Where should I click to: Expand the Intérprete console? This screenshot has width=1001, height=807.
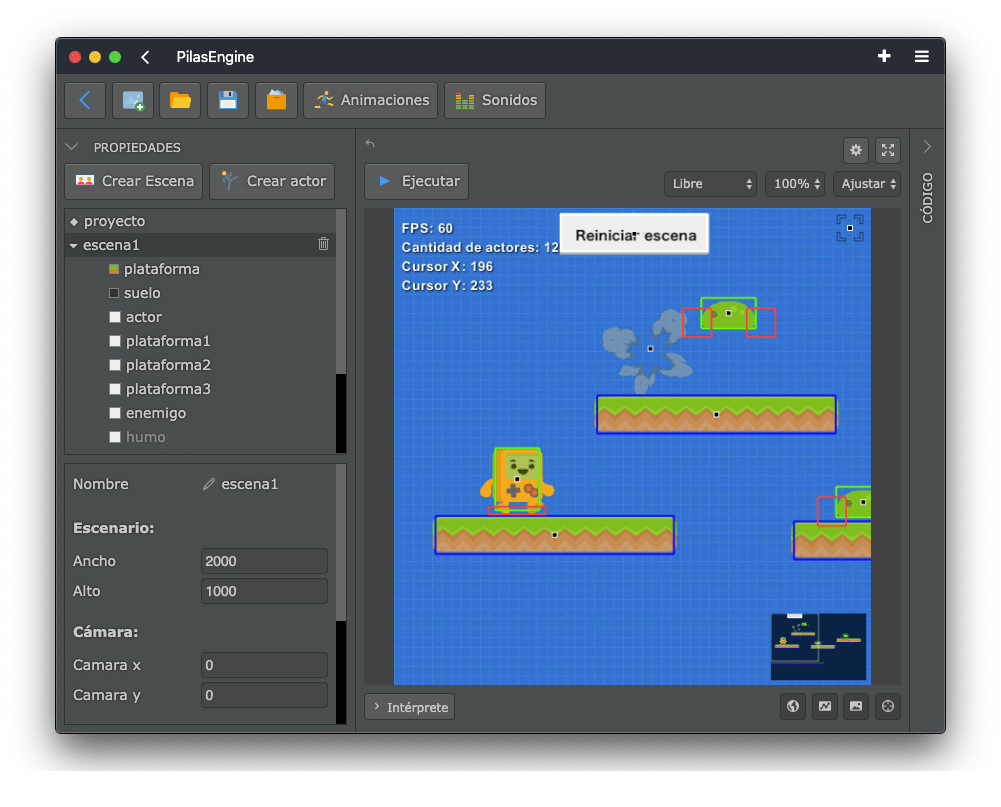tap(410, 707)
